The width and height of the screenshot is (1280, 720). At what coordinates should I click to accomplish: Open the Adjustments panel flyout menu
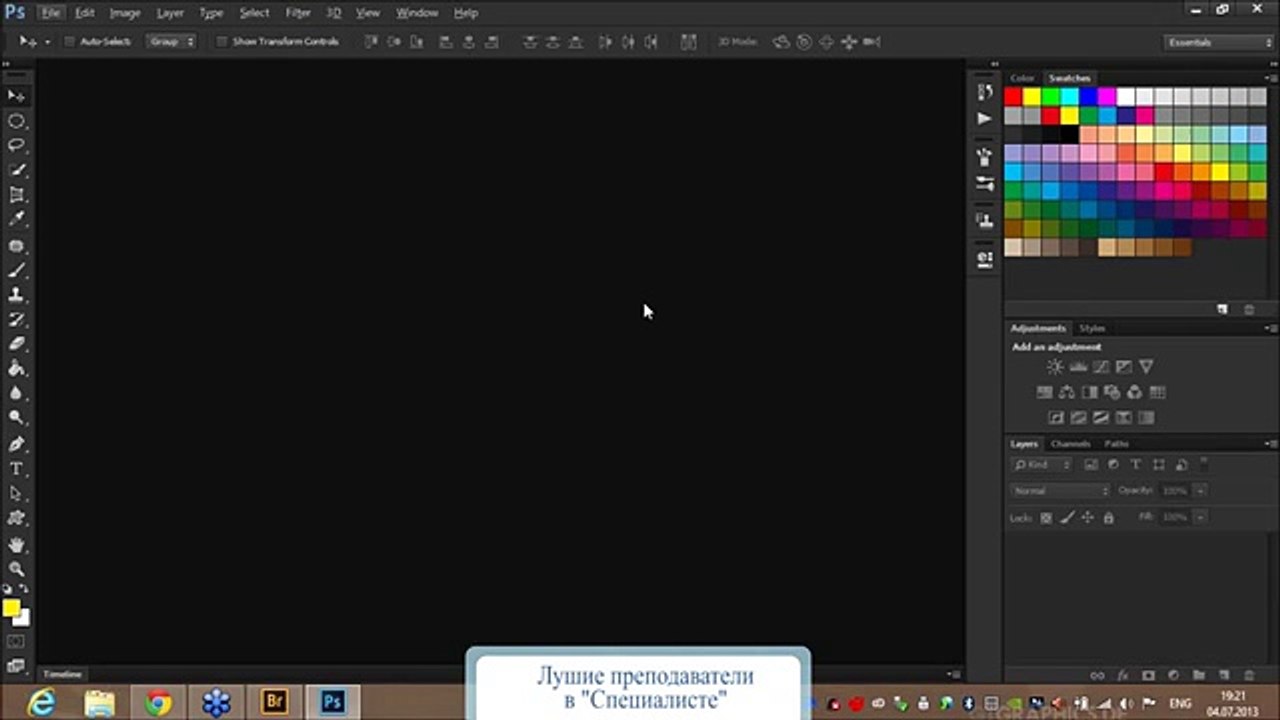coord(1271,328)
